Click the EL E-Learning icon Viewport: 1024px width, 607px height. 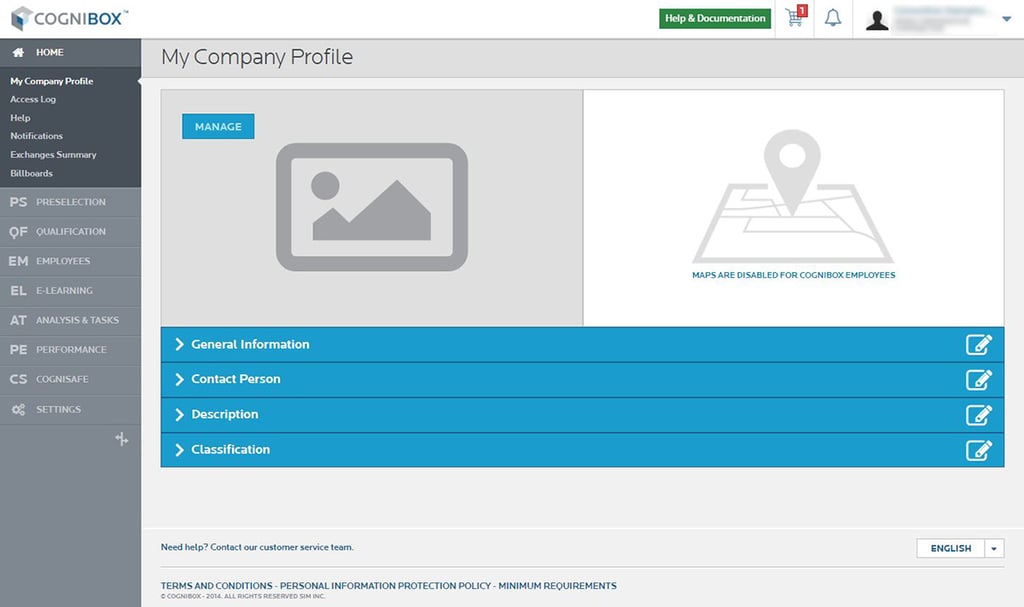pyautogui.click(x=18, y=290)
